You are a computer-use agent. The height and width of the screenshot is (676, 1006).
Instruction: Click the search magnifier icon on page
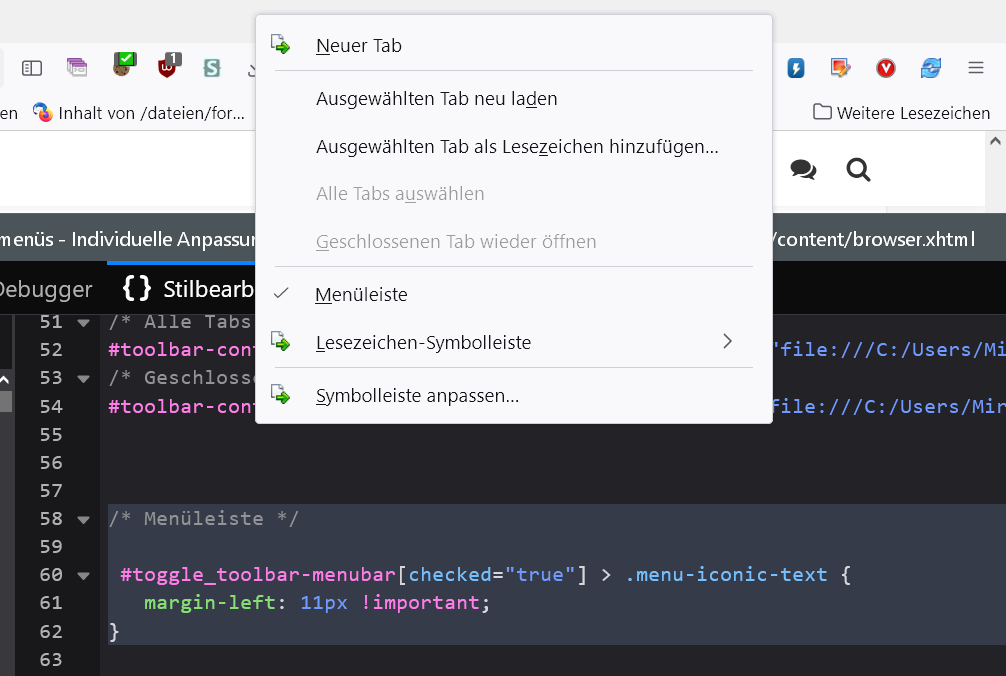(858, 169)
